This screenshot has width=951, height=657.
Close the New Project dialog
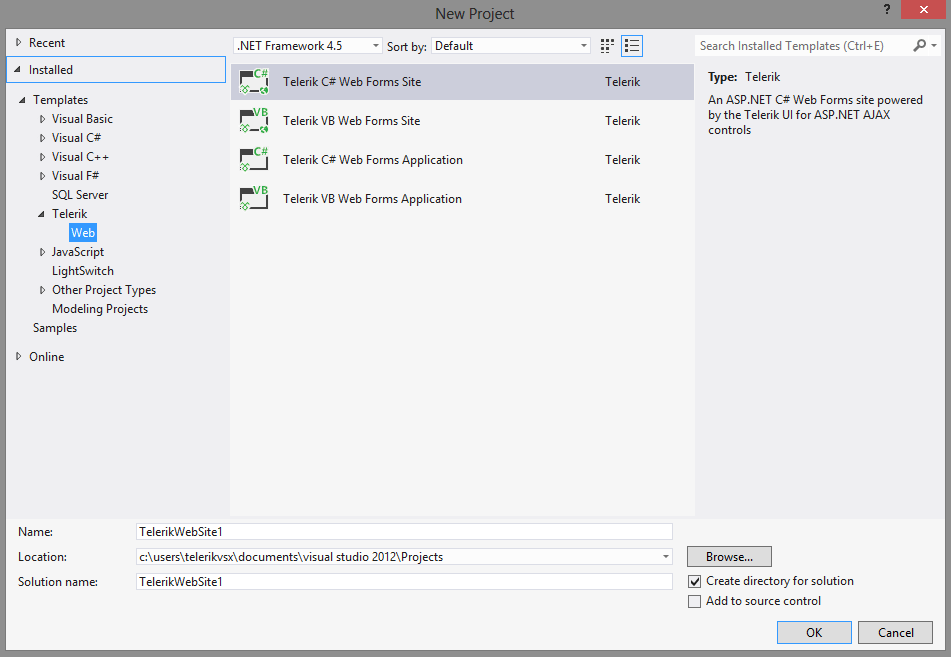923,10
